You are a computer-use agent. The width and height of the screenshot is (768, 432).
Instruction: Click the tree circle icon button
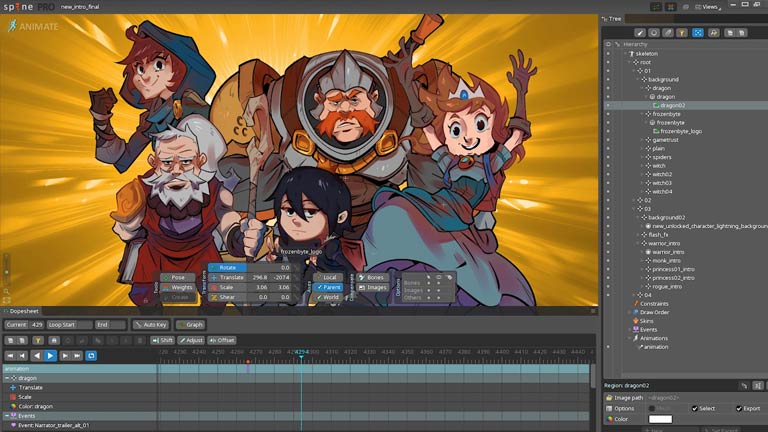(x=654, y=33)
